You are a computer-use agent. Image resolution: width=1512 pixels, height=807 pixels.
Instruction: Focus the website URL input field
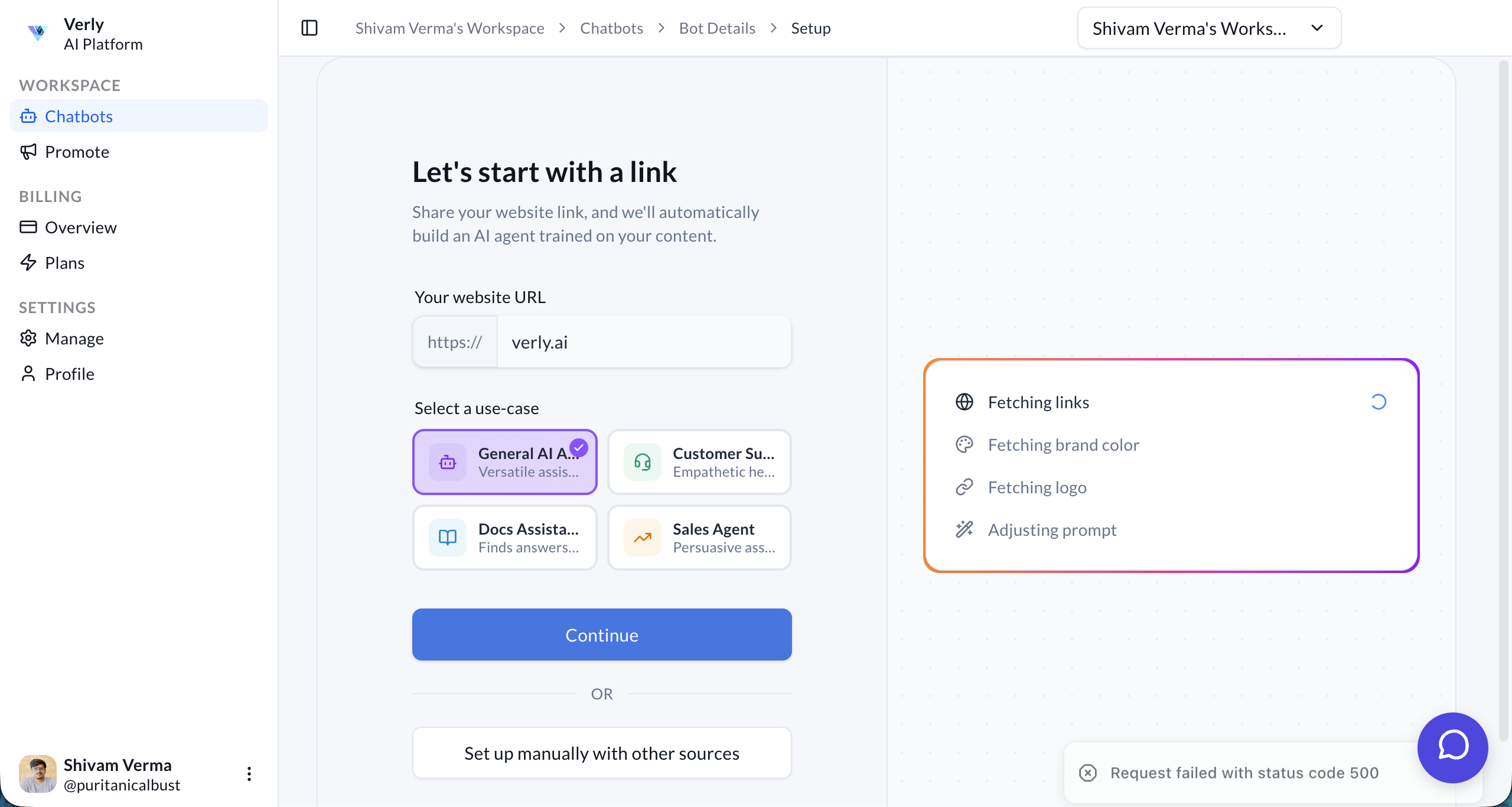pos(644,342)
